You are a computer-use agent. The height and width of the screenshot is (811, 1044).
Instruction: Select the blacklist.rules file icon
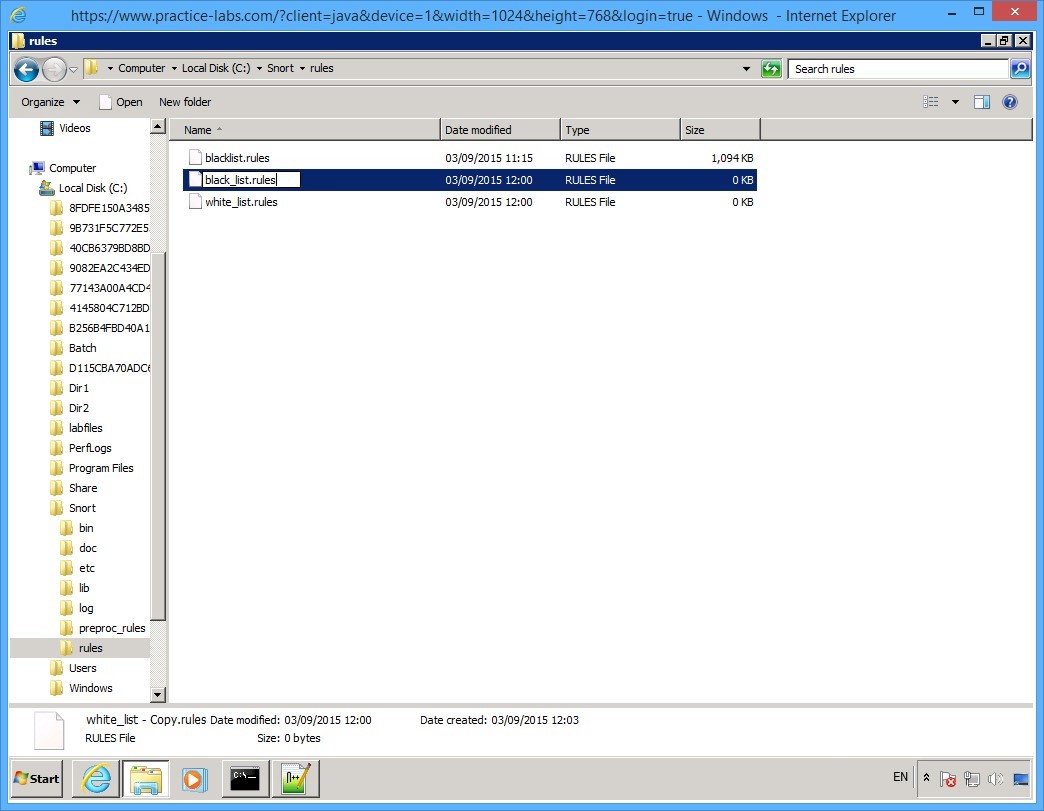pyautogui.click(x=194, y=157)
